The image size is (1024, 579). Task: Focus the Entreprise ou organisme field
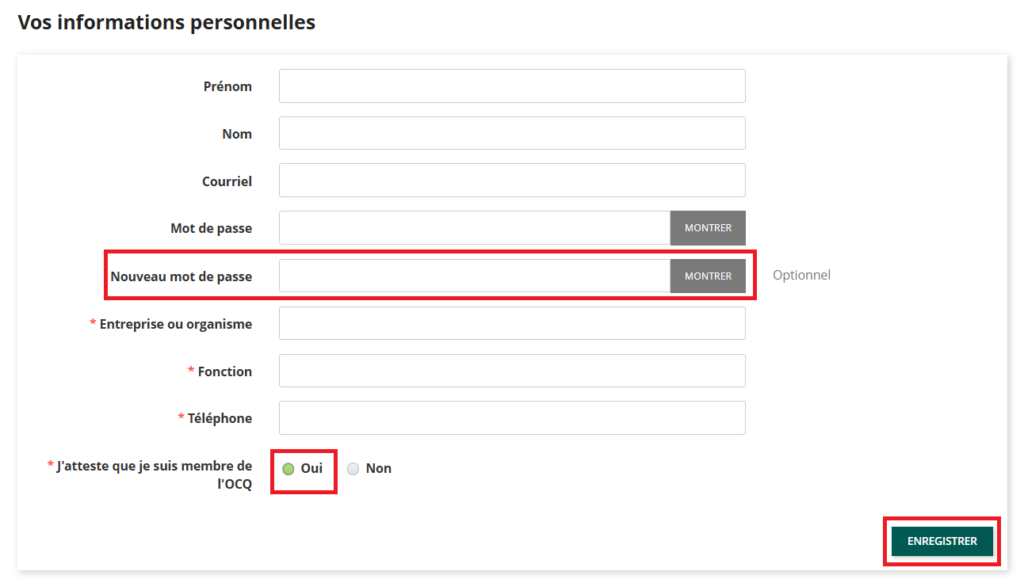512,324
